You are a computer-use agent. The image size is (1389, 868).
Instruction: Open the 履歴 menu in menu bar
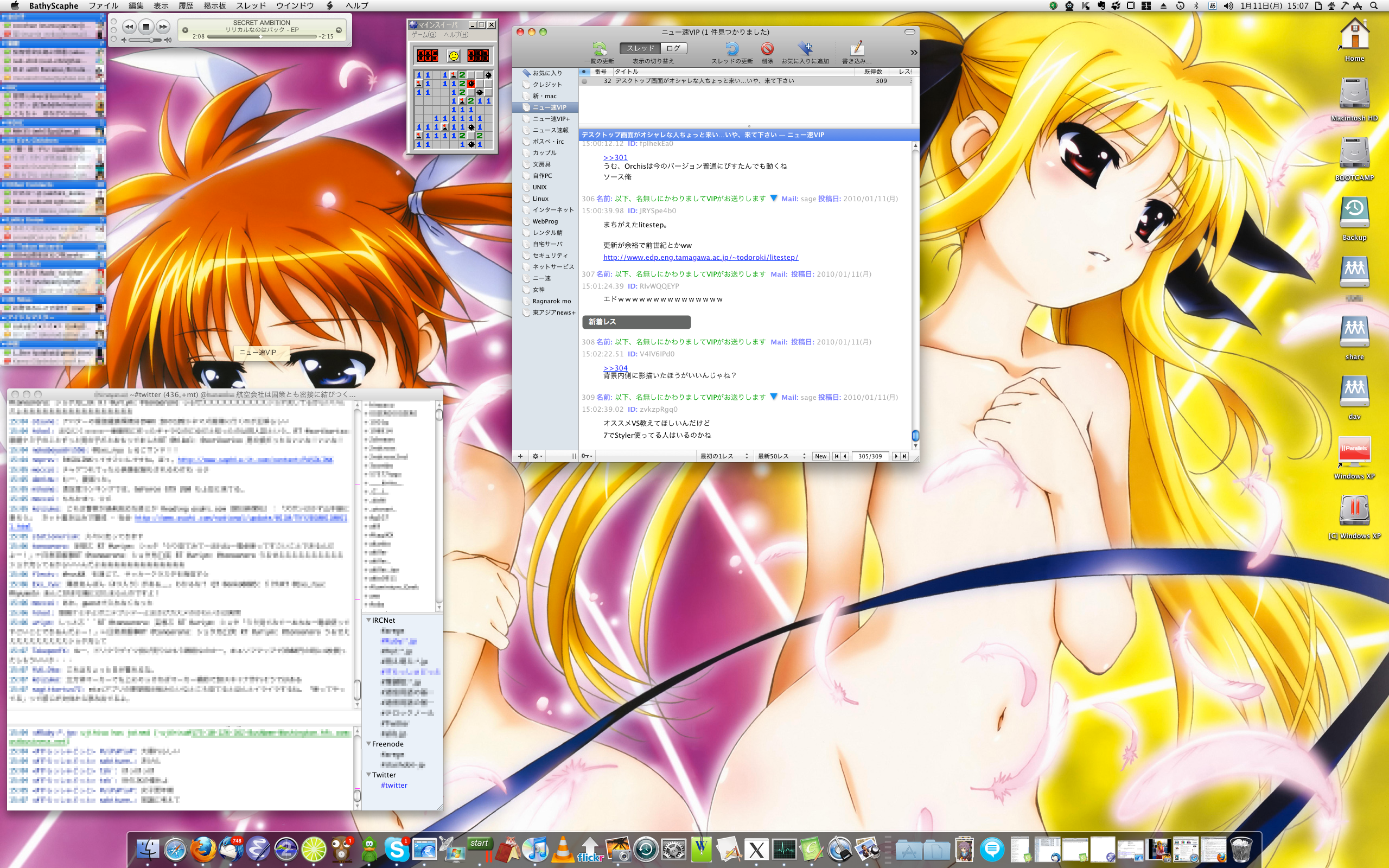[186, 6]
